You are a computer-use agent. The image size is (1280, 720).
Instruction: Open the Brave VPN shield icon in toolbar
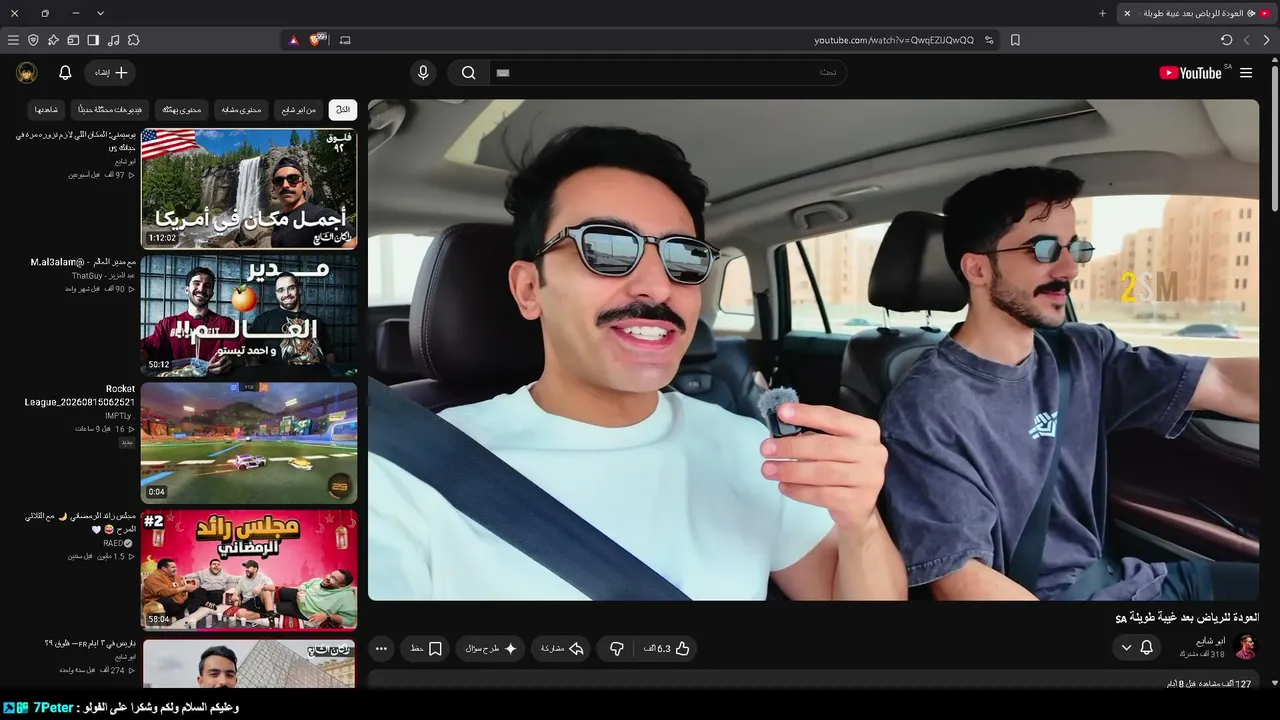coord(33,40)
